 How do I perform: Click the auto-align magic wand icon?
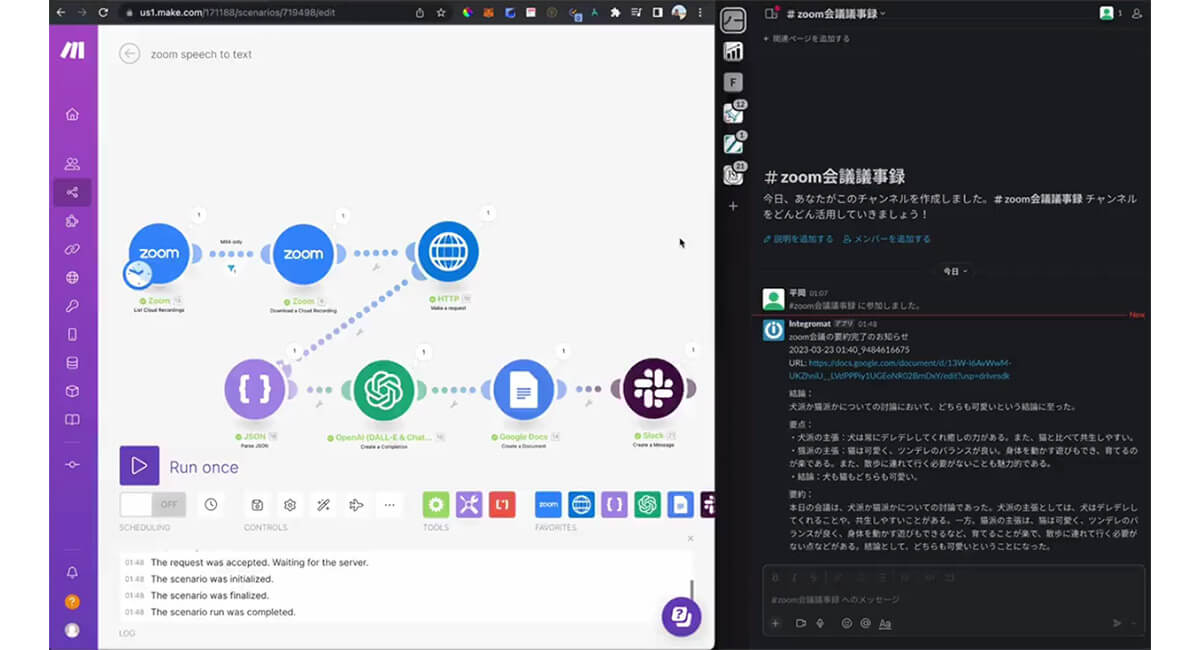(x=323, y=505)
